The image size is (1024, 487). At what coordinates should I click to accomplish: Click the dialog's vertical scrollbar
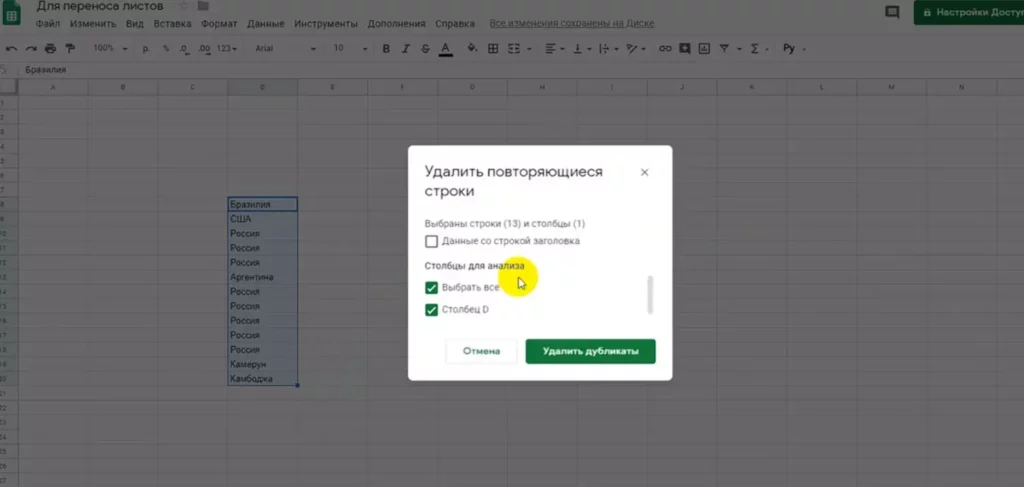(650, 294)
